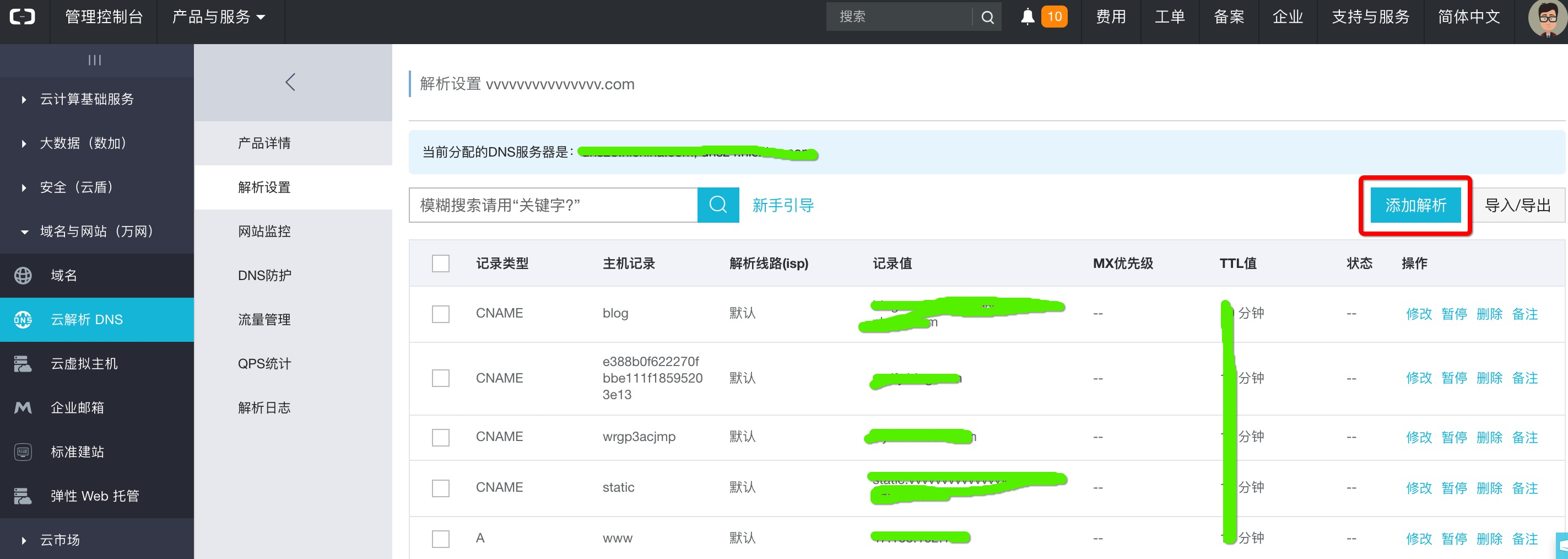This screenshot has height=559, width=1568.
Task: Check the checkbox for the blog CNAME record
Action: coord(441,314)
